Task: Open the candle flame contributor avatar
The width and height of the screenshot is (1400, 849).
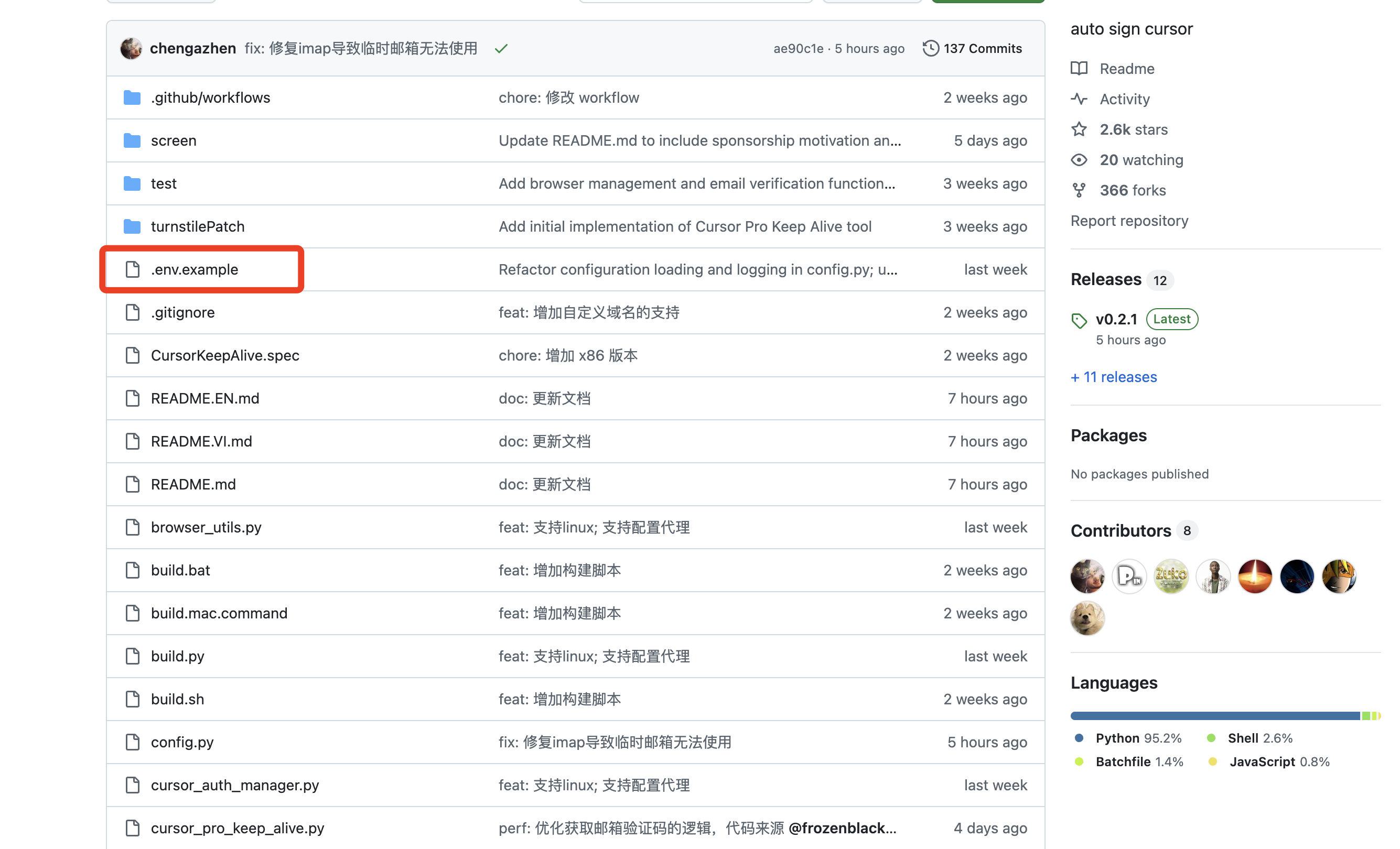Action: (x=1255, y=576)
